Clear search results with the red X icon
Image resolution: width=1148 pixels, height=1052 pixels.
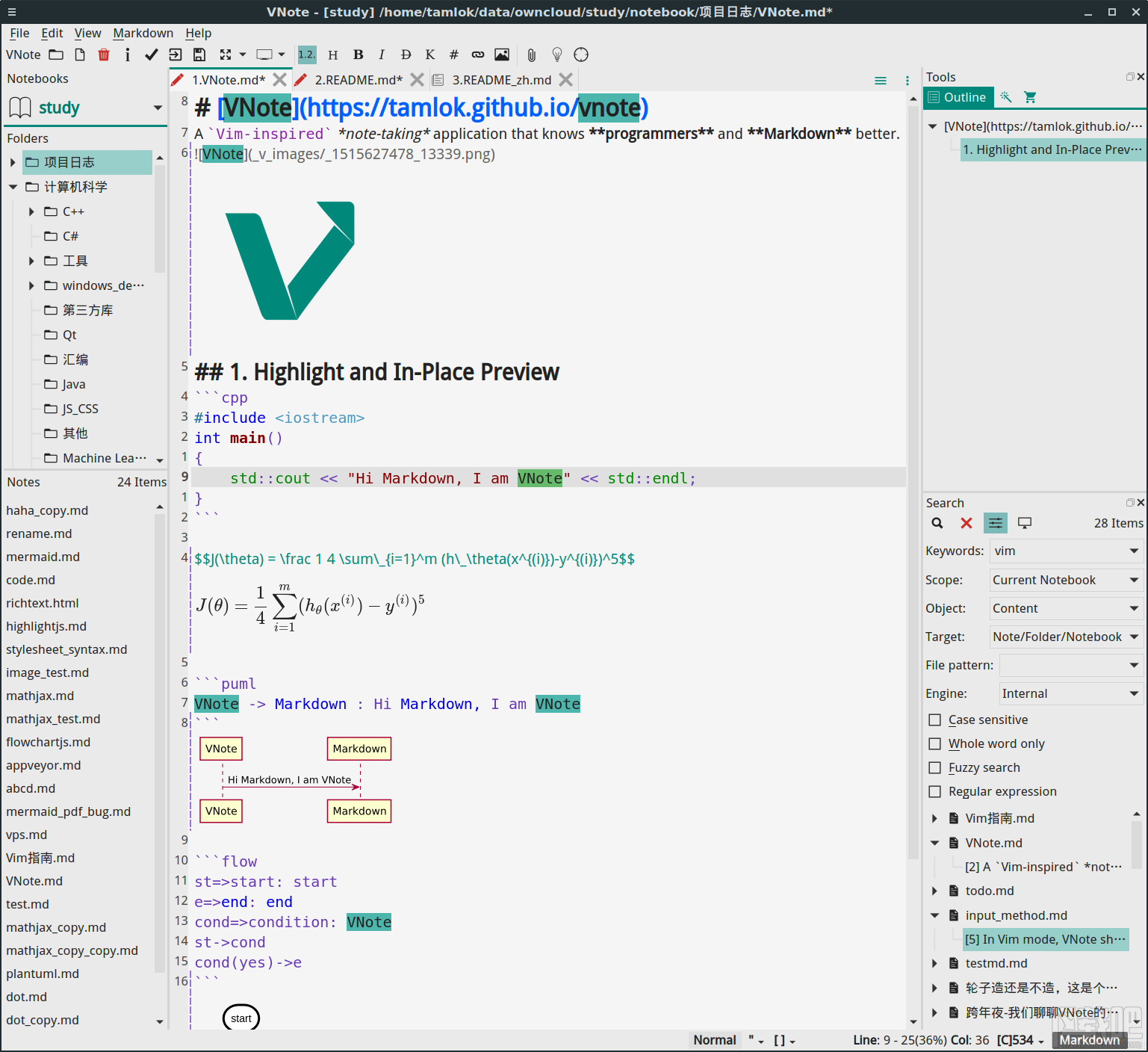(x=967, y=523)
